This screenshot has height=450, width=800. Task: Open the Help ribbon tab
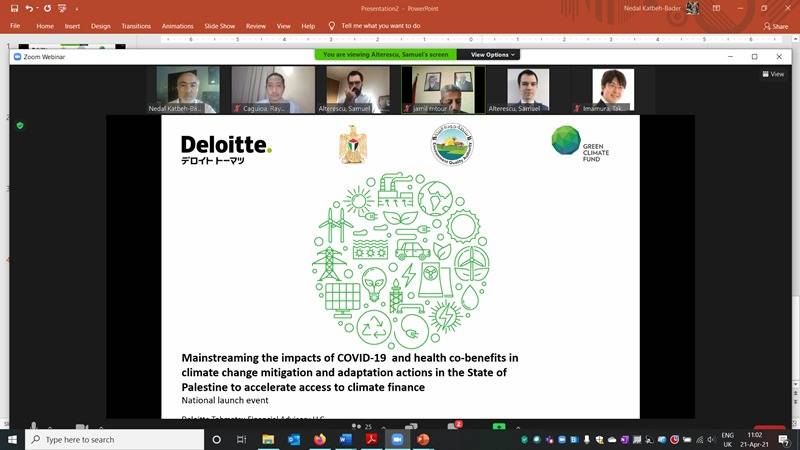pyautogui.click(x=308, y=26)
